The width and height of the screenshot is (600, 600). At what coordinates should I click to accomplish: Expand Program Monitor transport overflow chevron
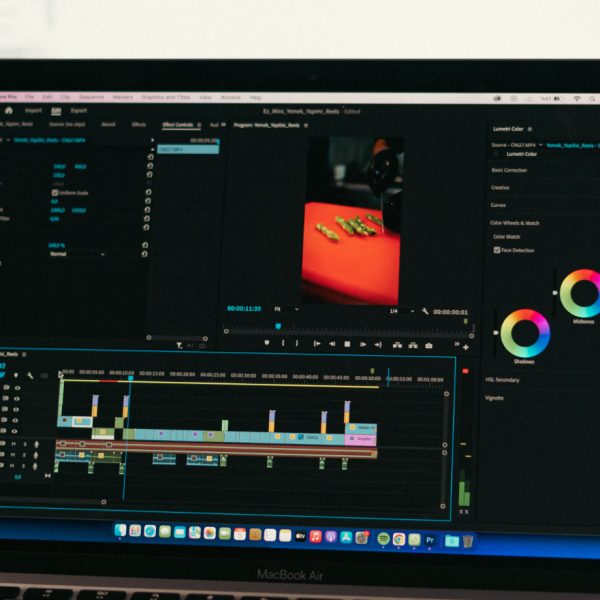457,344
